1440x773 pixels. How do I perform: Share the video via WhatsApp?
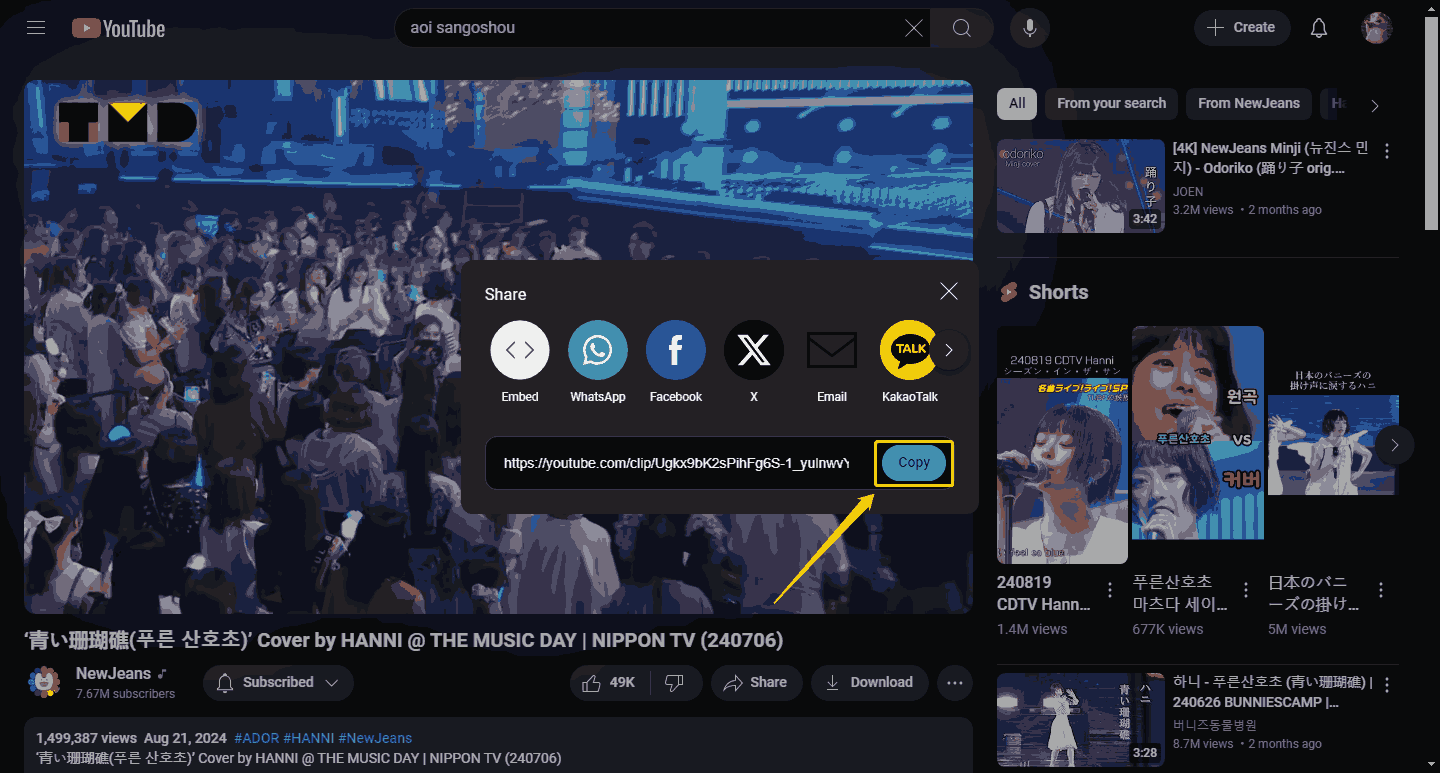coord(598,361)
